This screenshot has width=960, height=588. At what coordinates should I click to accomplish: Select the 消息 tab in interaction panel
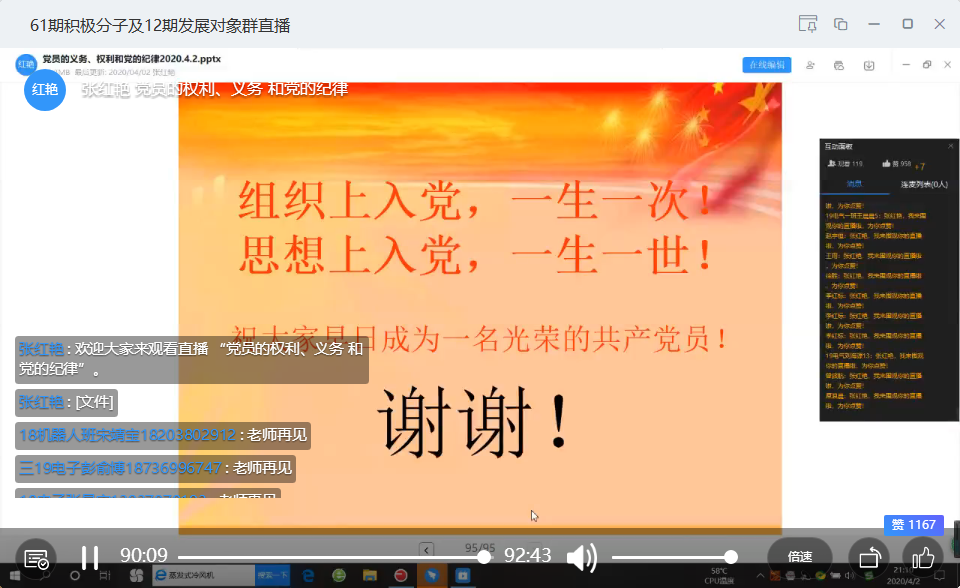854,184
